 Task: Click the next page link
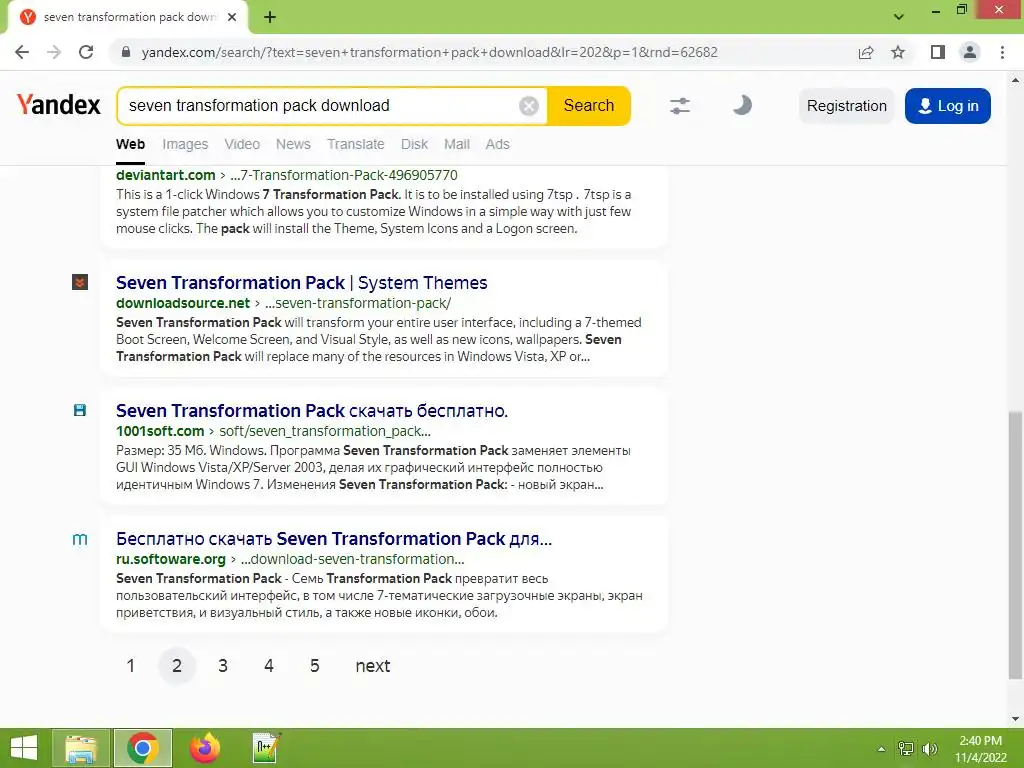(372, 665)
